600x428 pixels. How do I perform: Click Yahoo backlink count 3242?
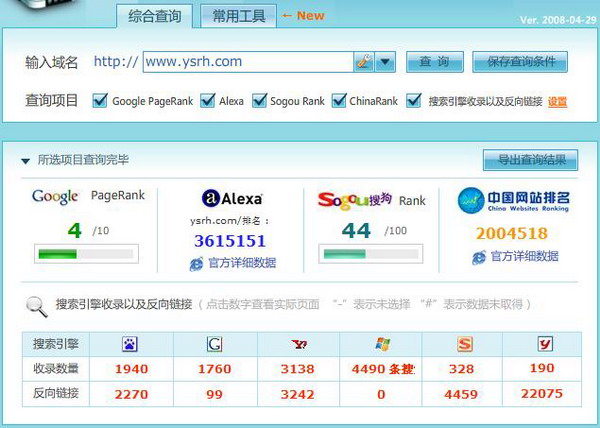click(x=298, y=394)
